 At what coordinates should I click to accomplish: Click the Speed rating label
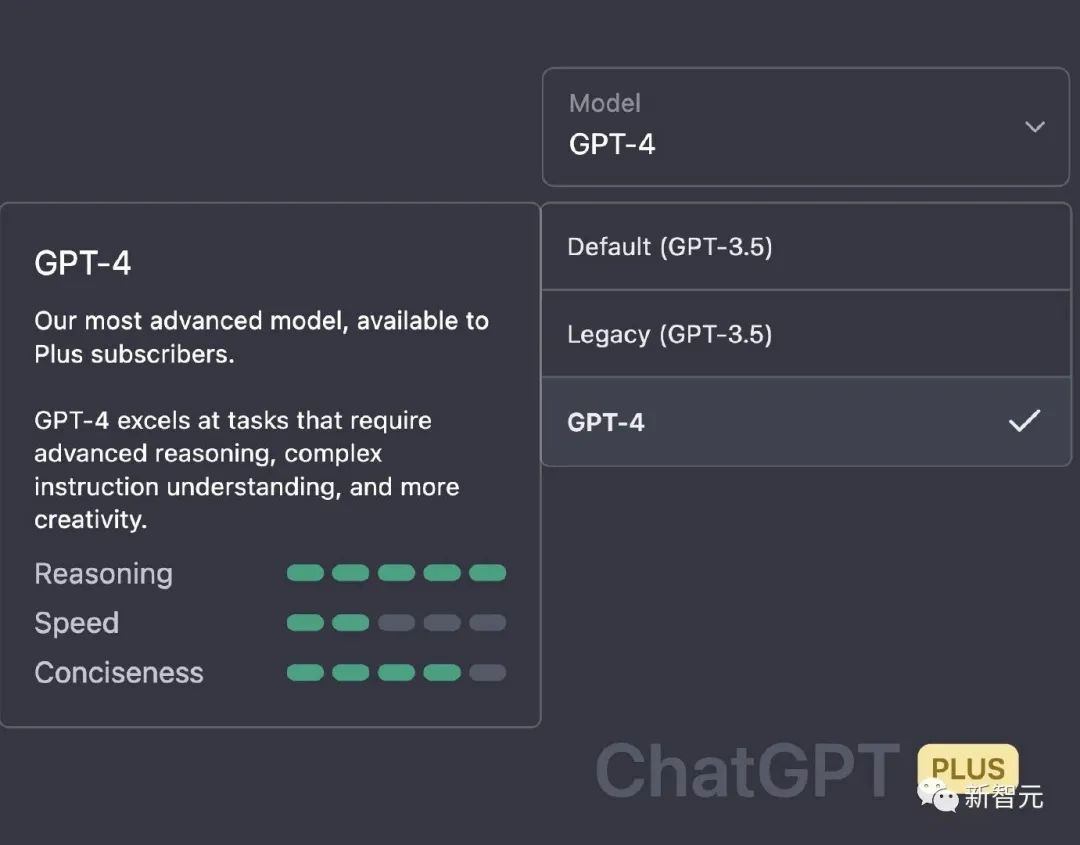[76, 623]
